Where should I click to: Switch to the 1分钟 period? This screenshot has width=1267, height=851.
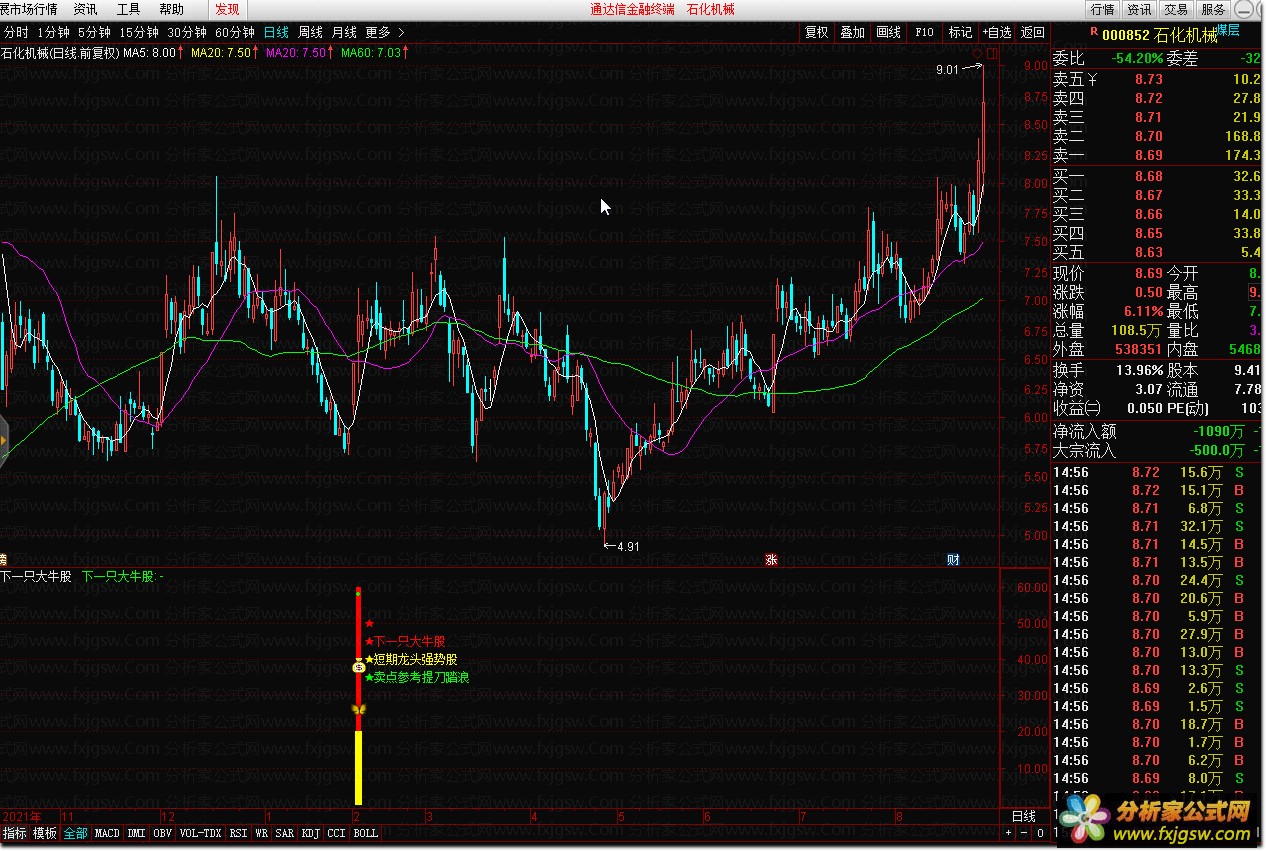tap(53, 32)
